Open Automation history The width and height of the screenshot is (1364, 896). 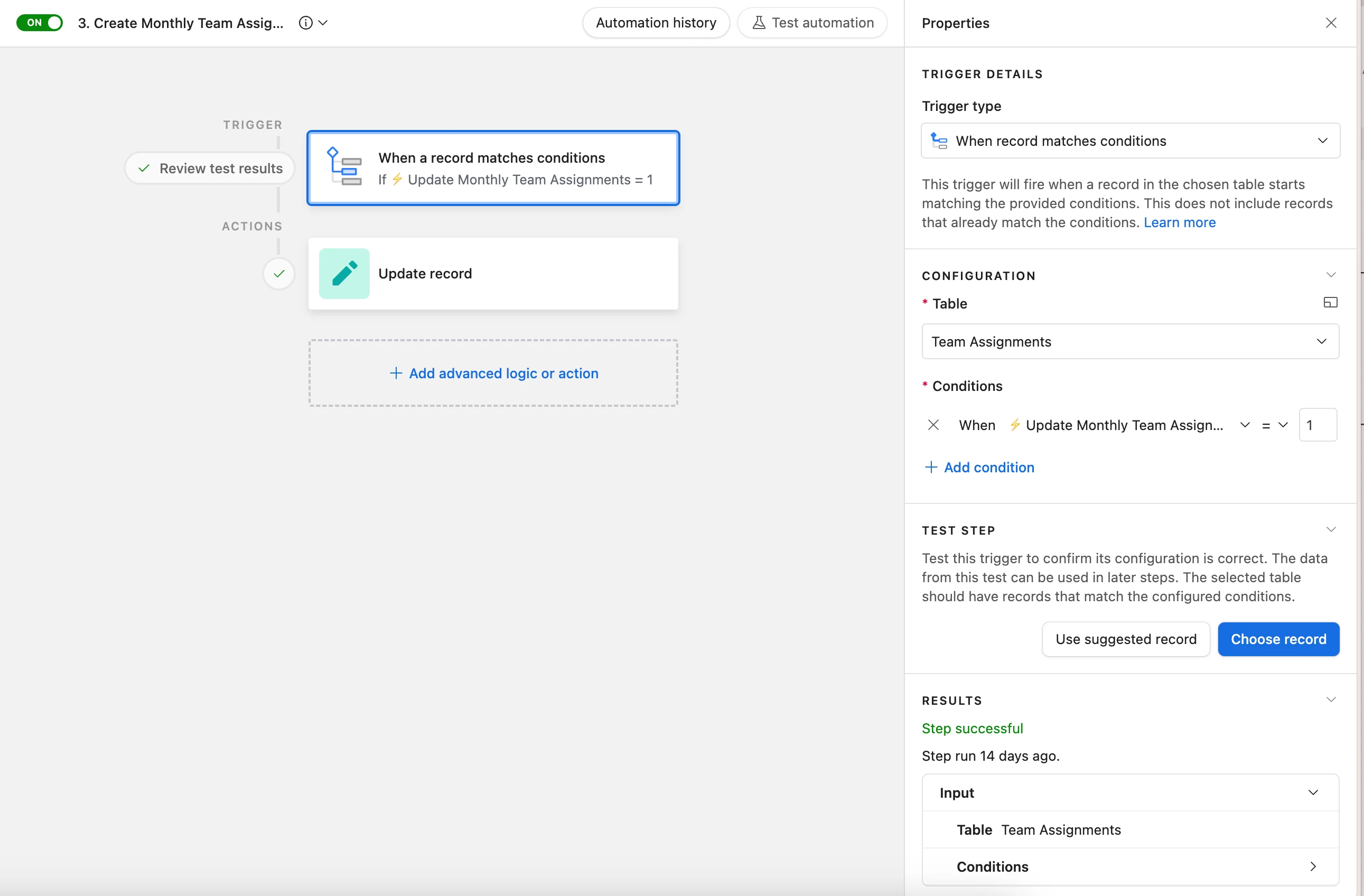click(x=656, y=23)
